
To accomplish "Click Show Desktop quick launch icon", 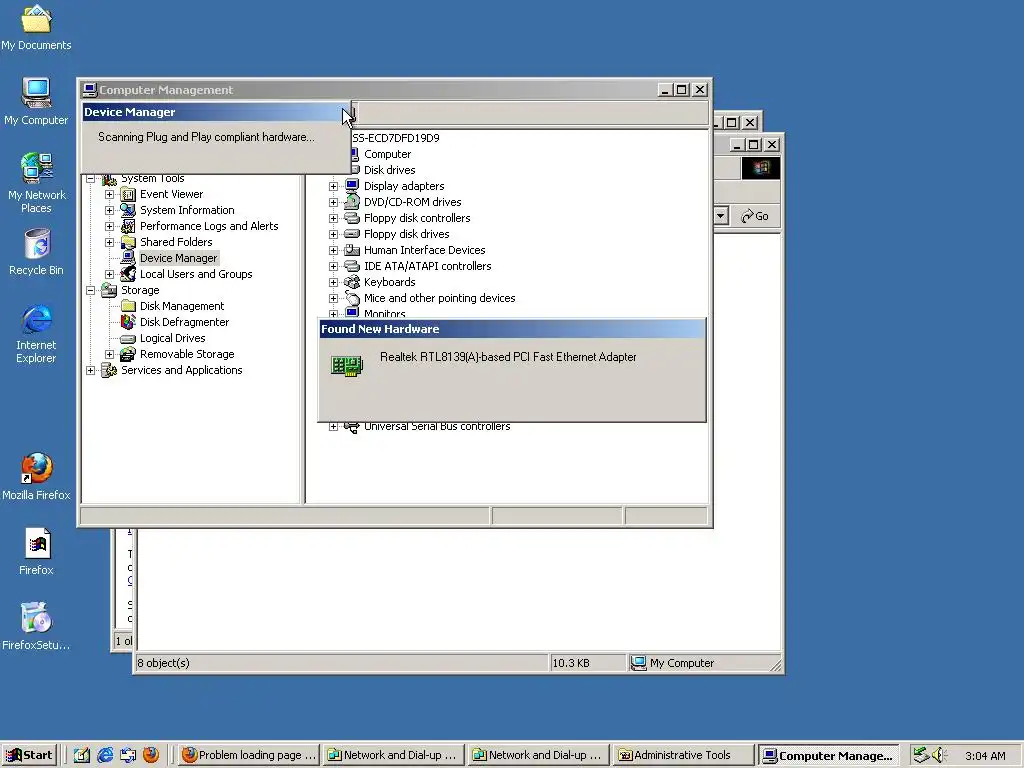I will 82,755.
